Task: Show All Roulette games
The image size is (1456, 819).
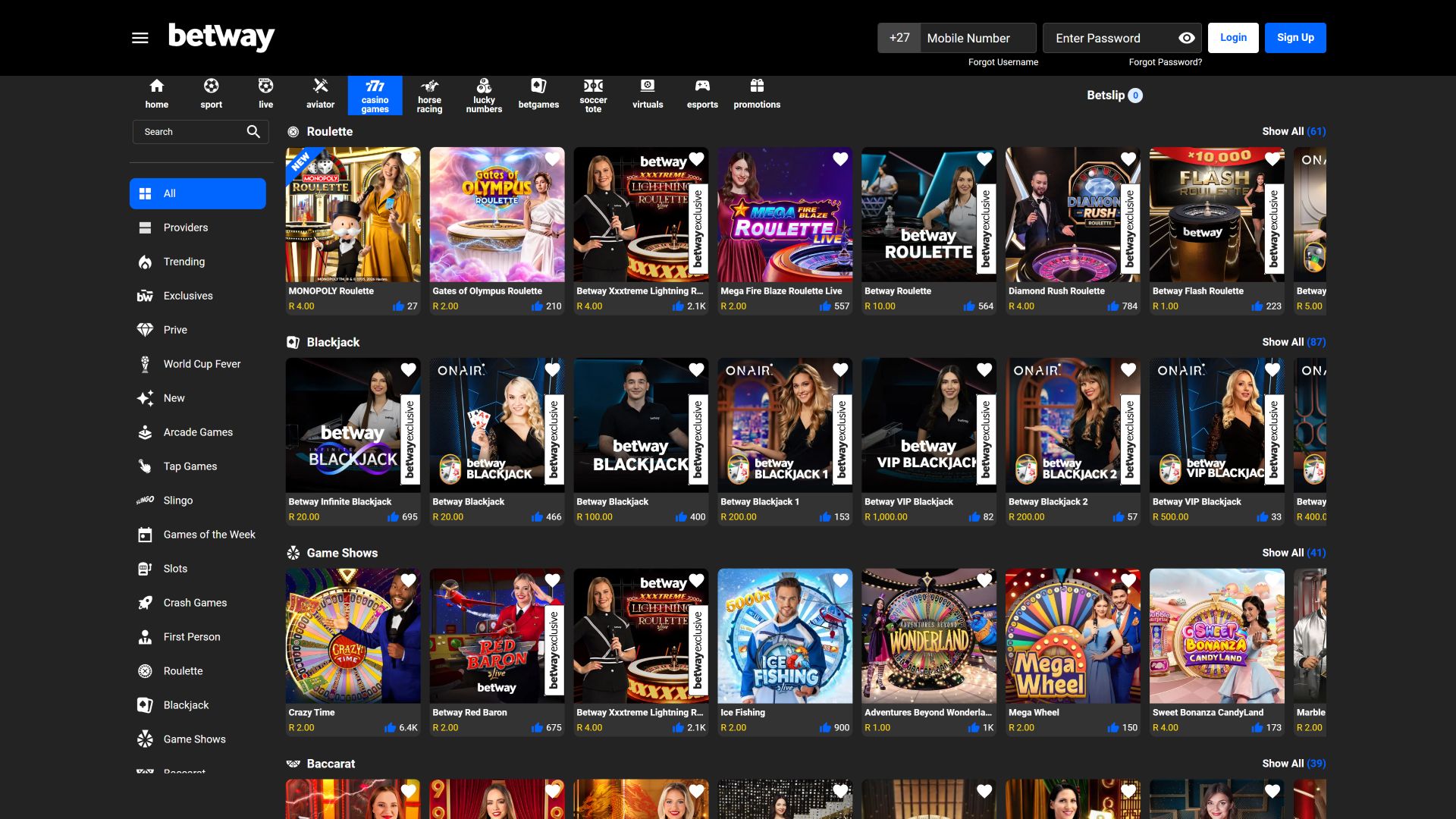Action: pos(1294,132)
